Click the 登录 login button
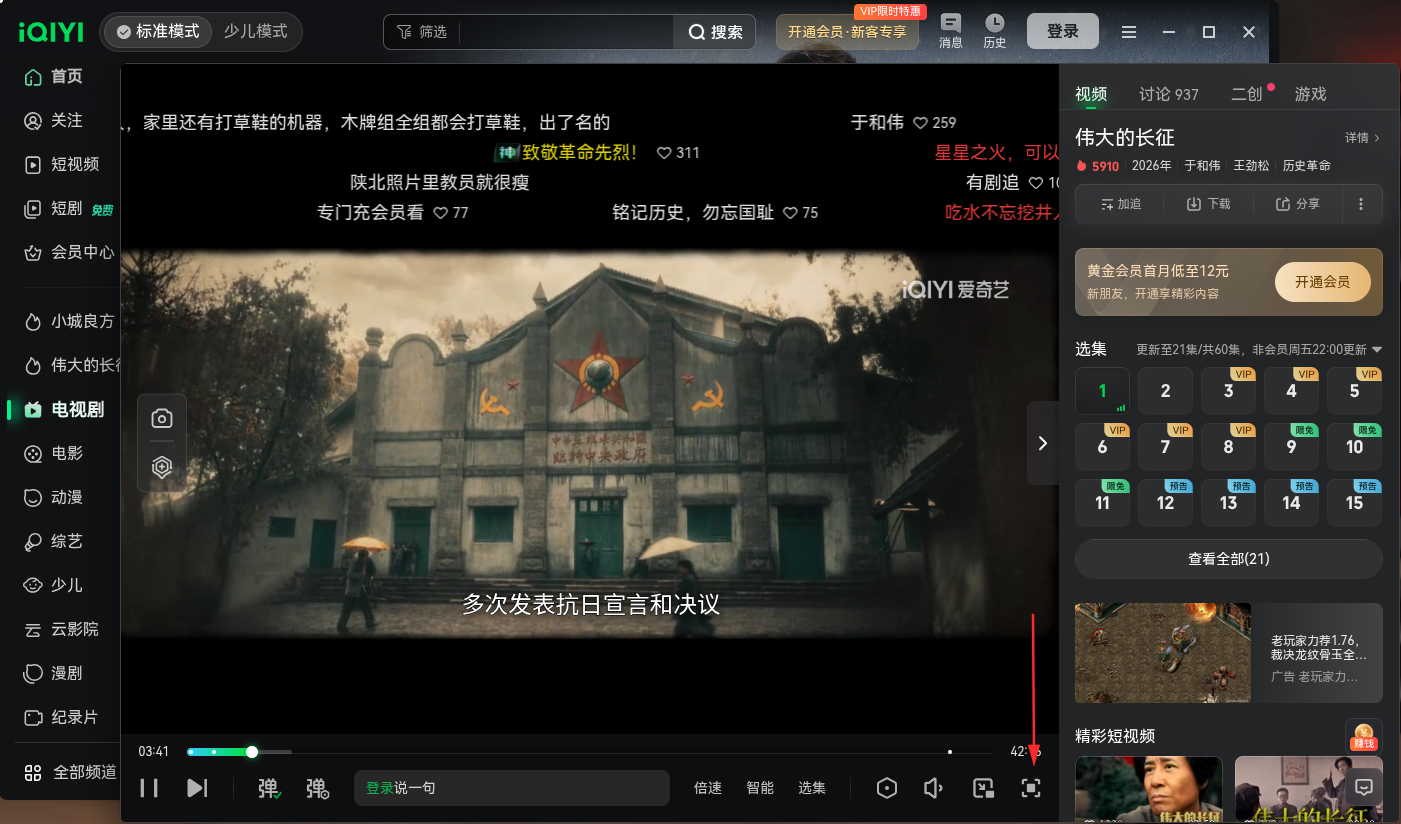 tap(1063, 31)
